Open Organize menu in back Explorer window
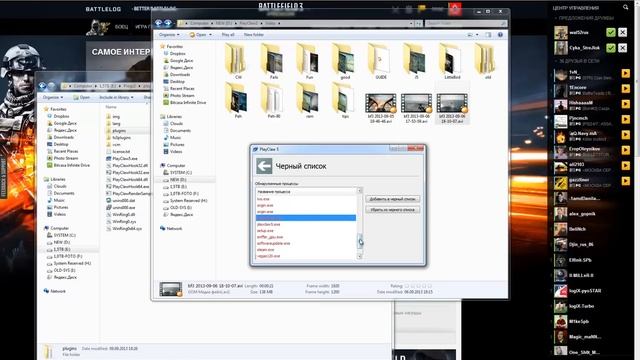The height and width of the screenshot is (360, 640). [53, 97]
